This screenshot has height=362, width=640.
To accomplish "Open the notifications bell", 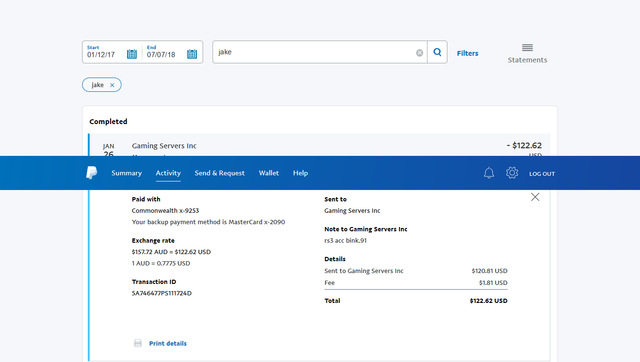I will coord(489,173).
